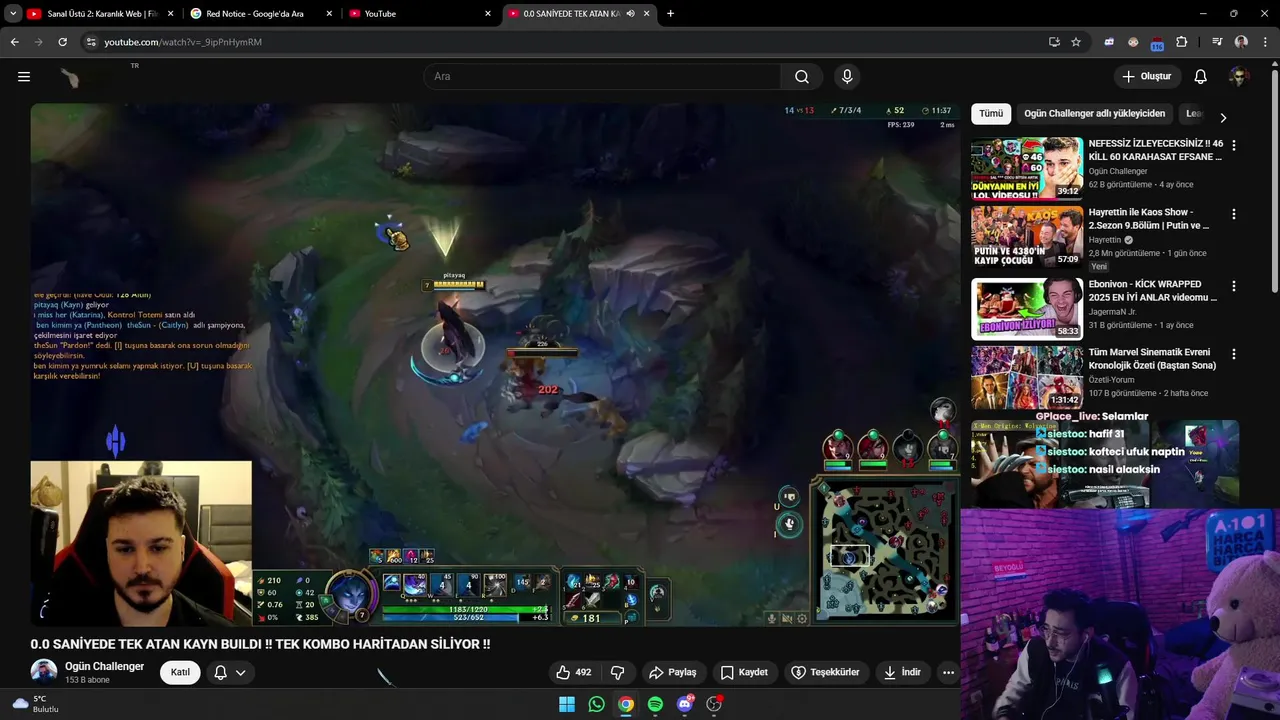Open WhatsApp from the taskbar

(x=596, y=704)
